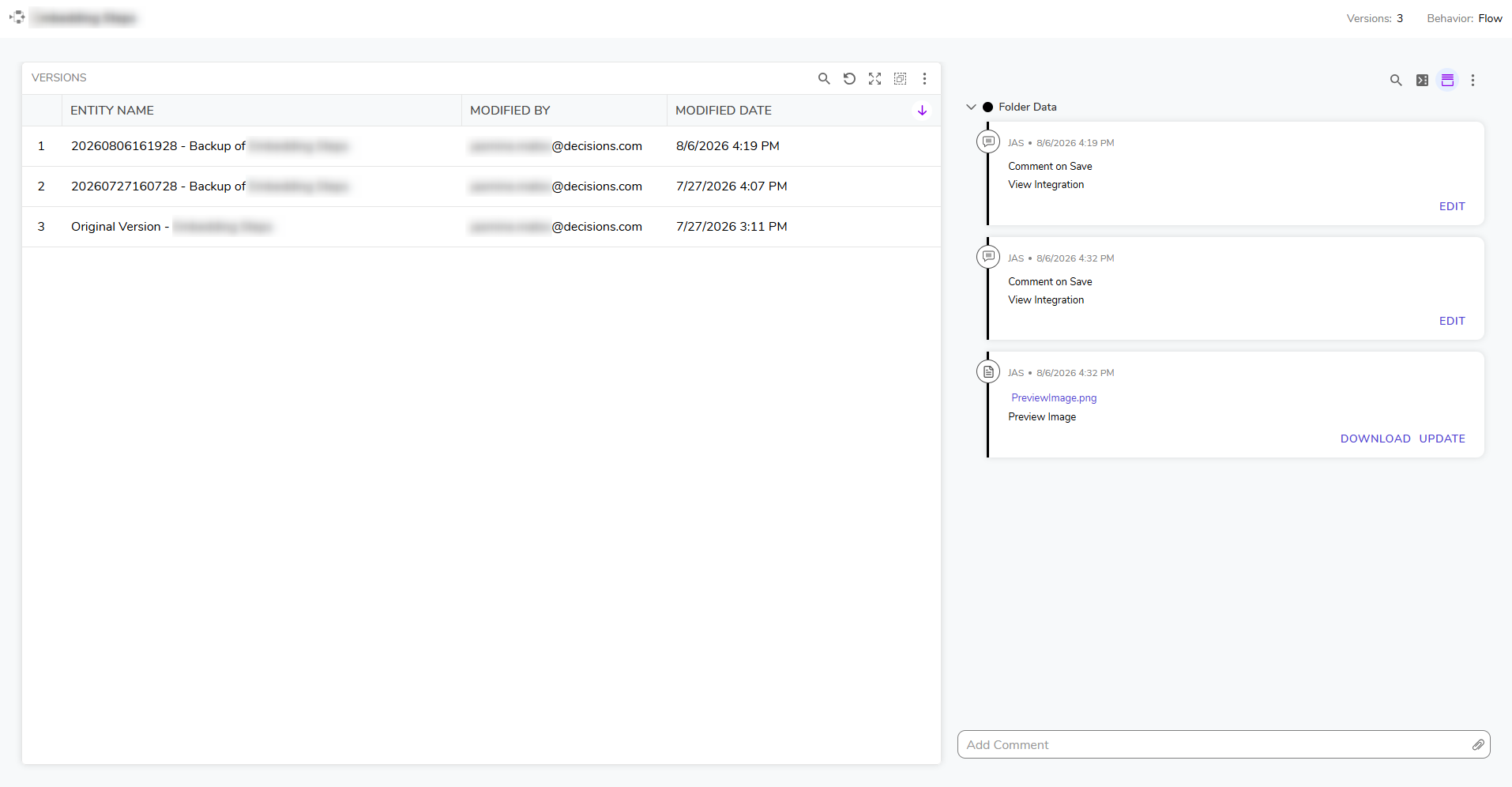Click the Modified Date sort arrow
The image size is (1512, 787).
922,111
